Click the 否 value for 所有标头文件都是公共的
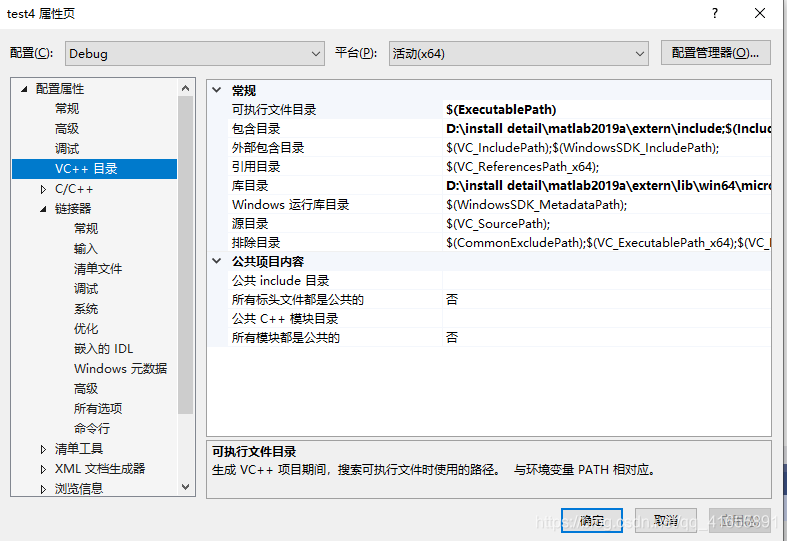This screenshot has width=787, height=541. [452, 300]
